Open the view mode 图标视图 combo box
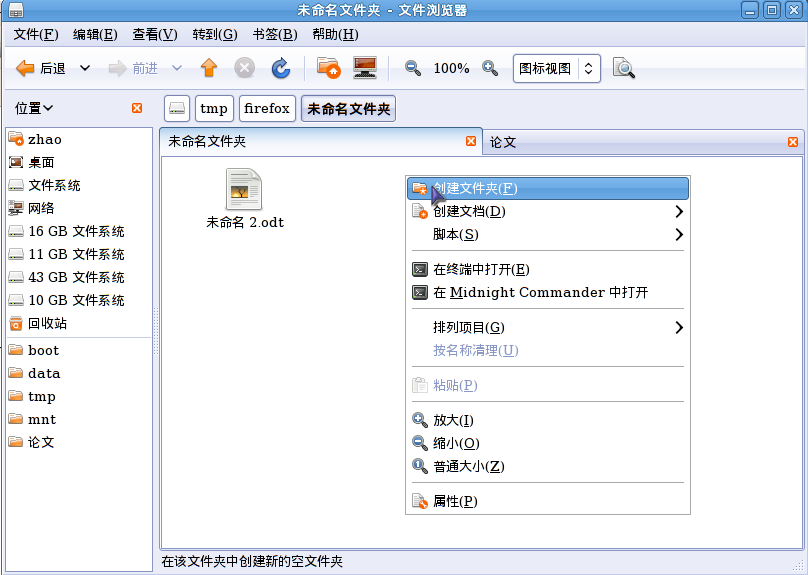 [557, 68]
